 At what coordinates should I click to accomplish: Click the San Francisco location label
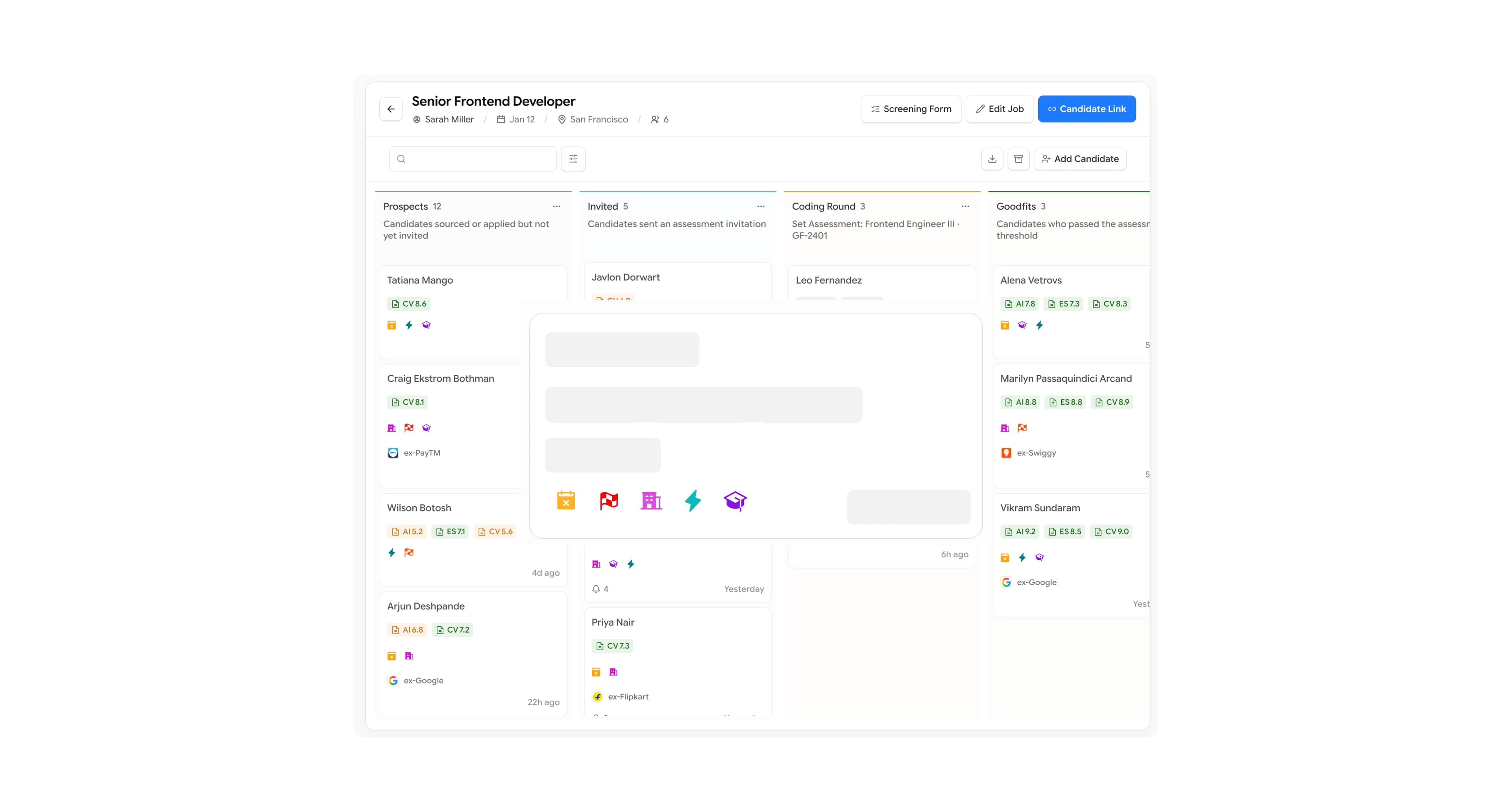(593, 120)
